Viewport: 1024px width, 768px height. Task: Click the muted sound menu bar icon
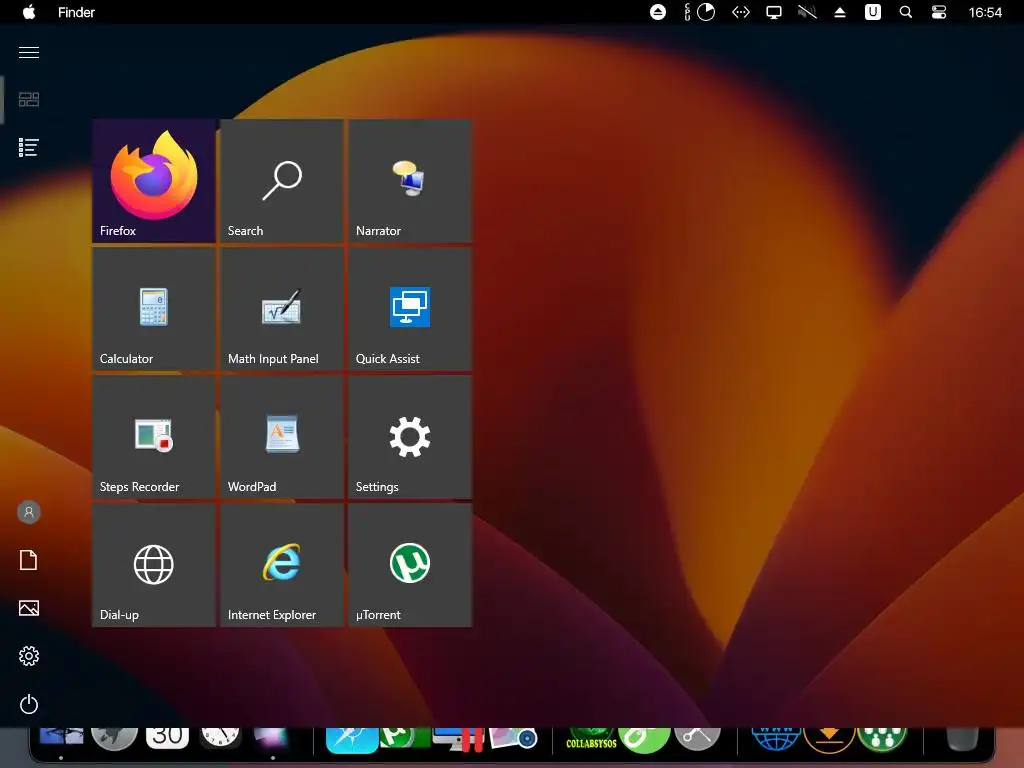pos(807,12)
